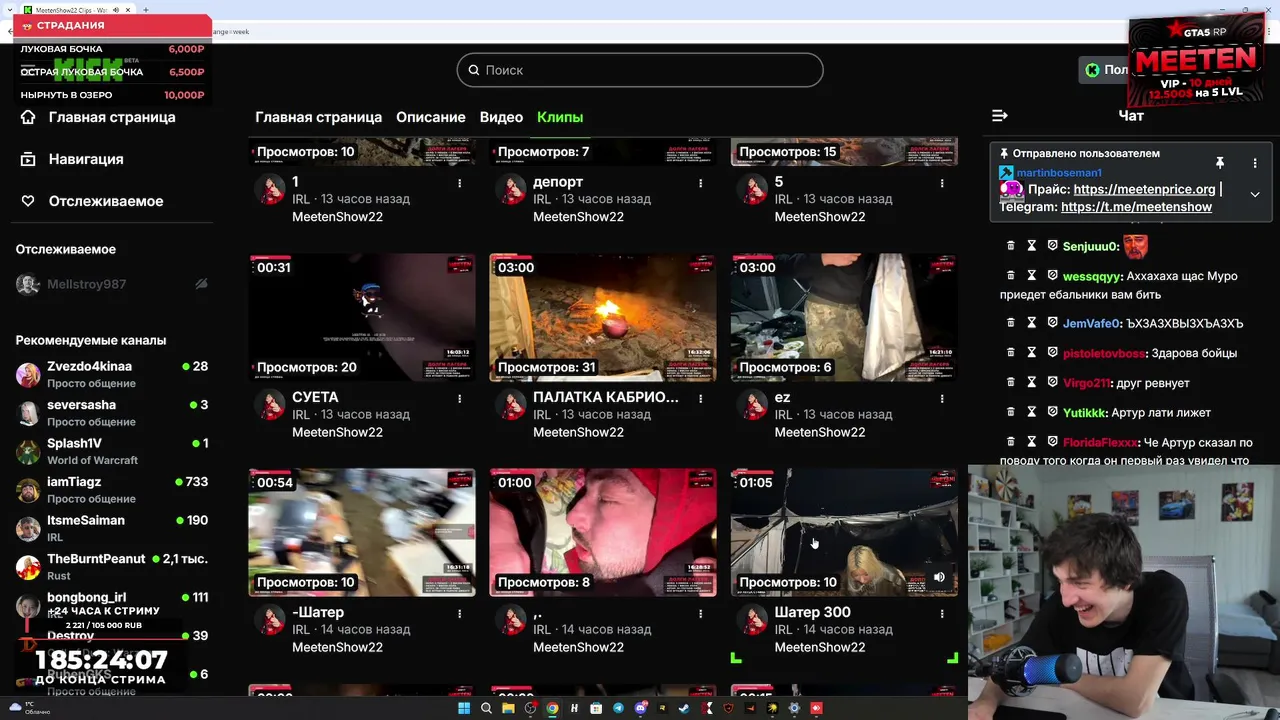Click username Yutikkk in chat
The width and height of the screenshot is (1280, 720).
point(1085,413)
